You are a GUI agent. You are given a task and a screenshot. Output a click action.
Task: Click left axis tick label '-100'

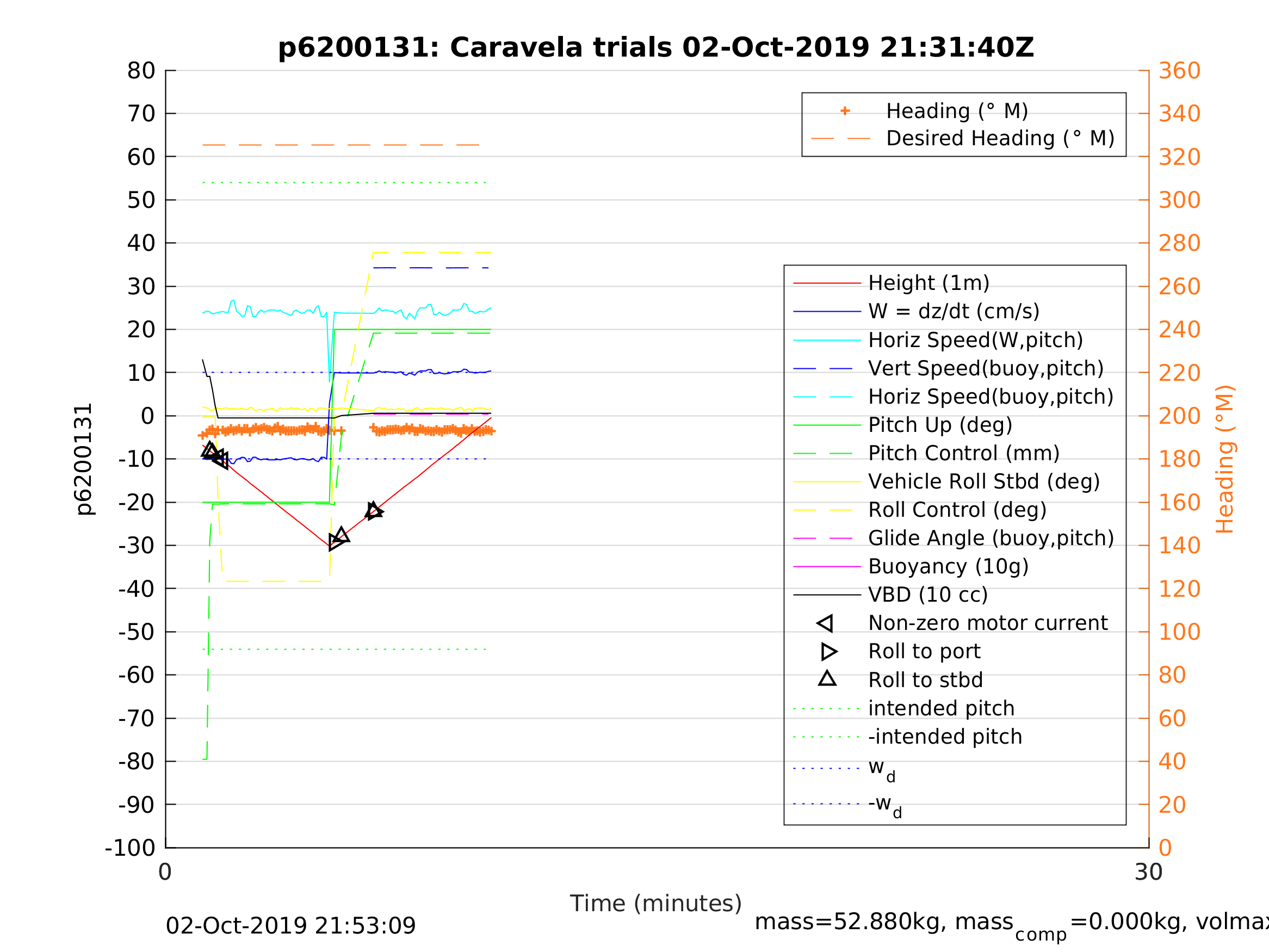[x=130, y=848]
